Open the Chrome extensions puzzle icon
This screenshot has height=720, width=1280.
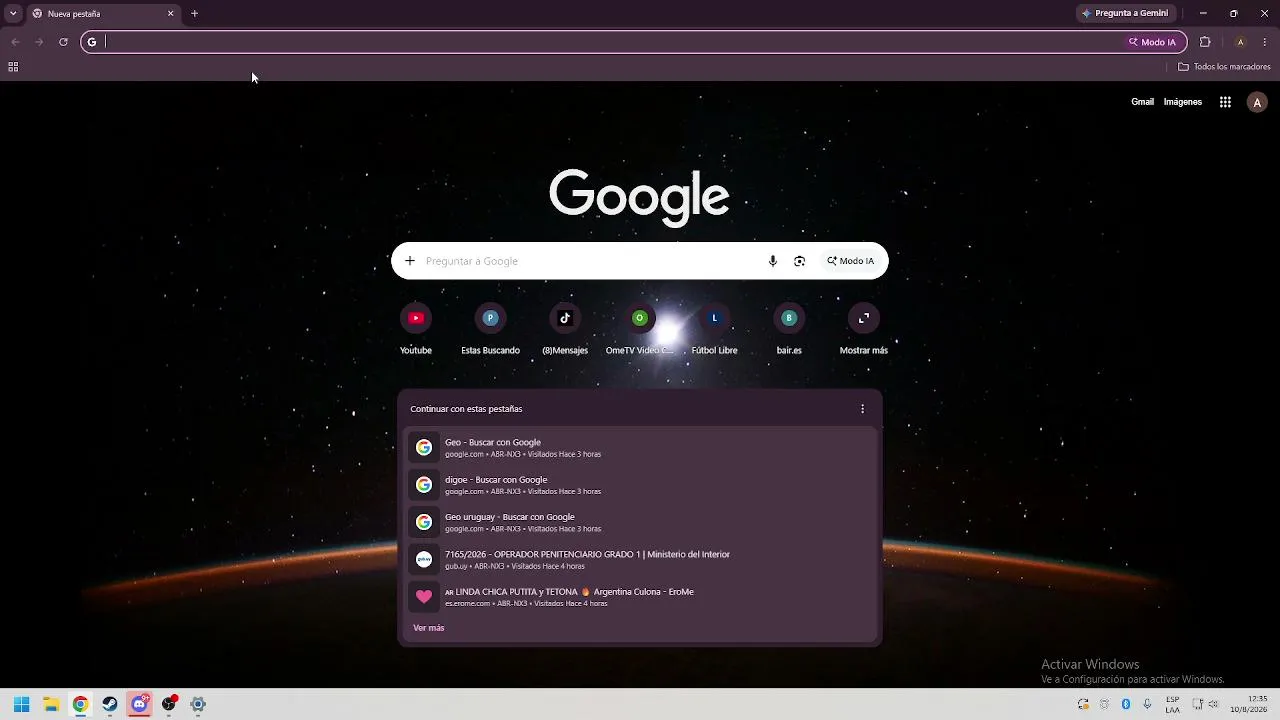click(1205, 42)
